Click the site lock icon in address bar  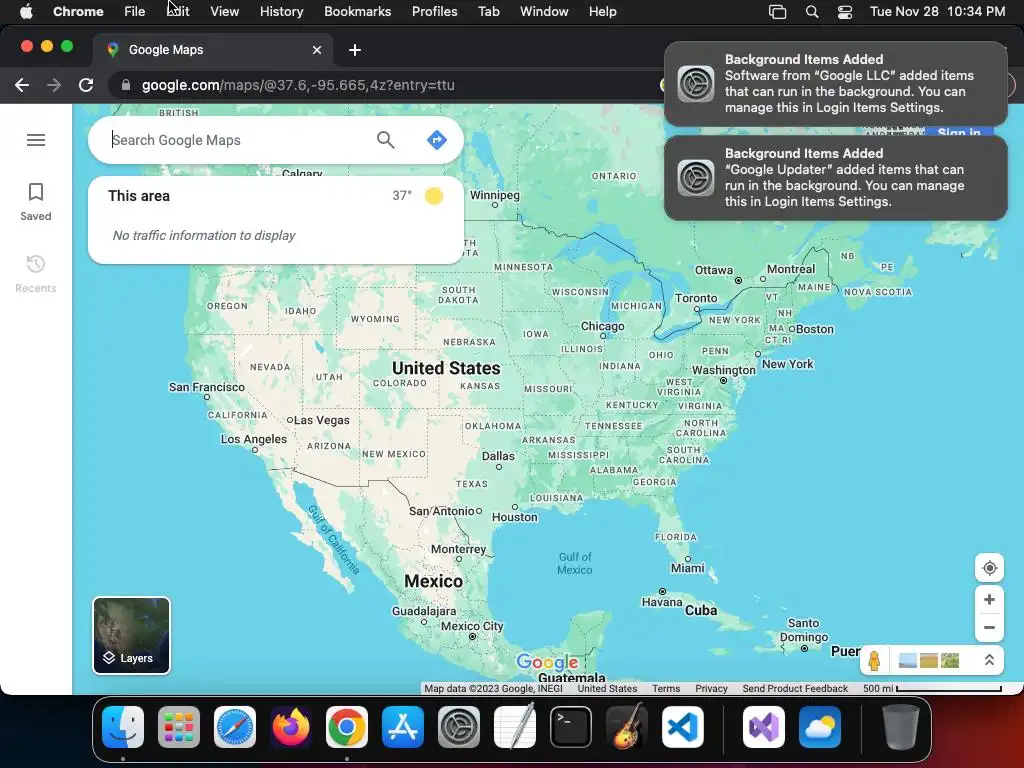(126, 85)
